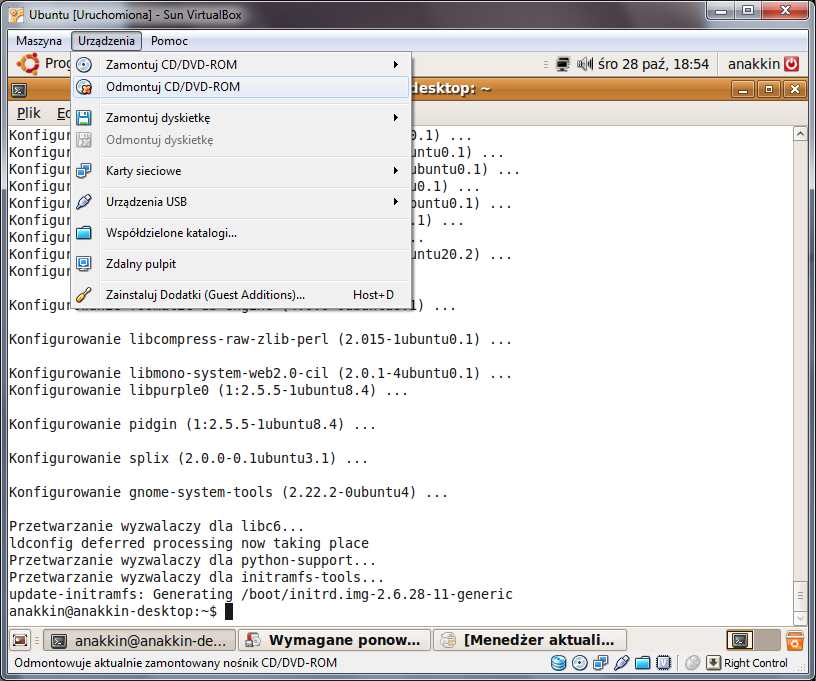Click the terminal window menu icon
The image size is (816, 681).
coord(19,90)
